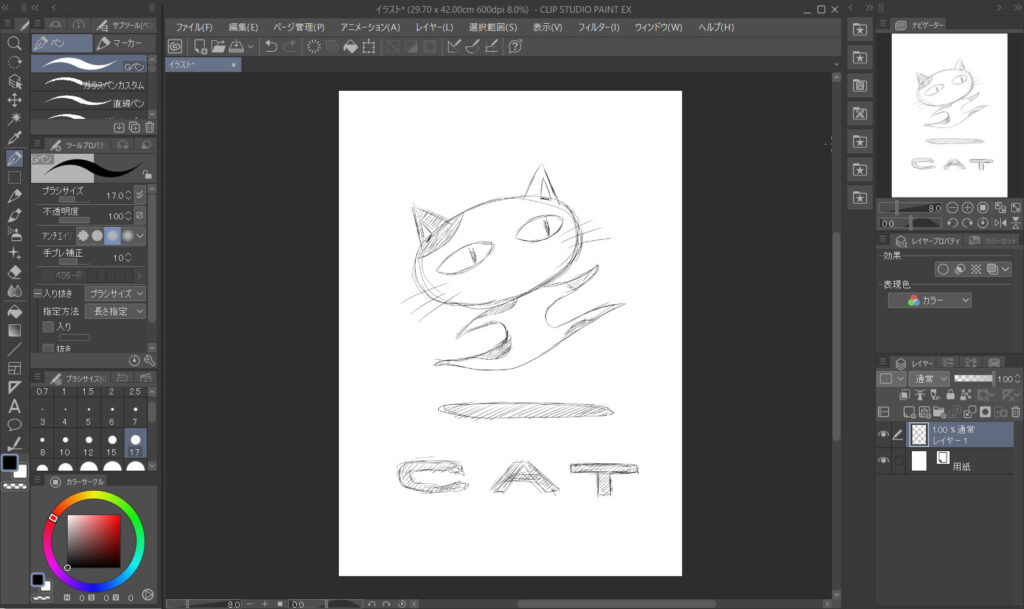Enable the 入り checkbox
This screenshot has height=609, width=1024.
[48, 327]
